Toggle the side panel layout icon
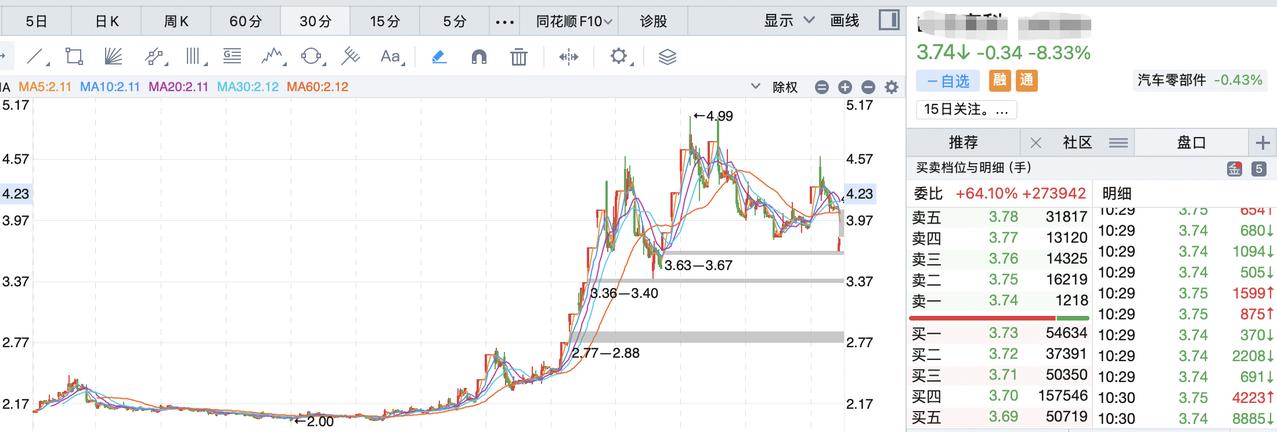 click(x=888, y=19)
